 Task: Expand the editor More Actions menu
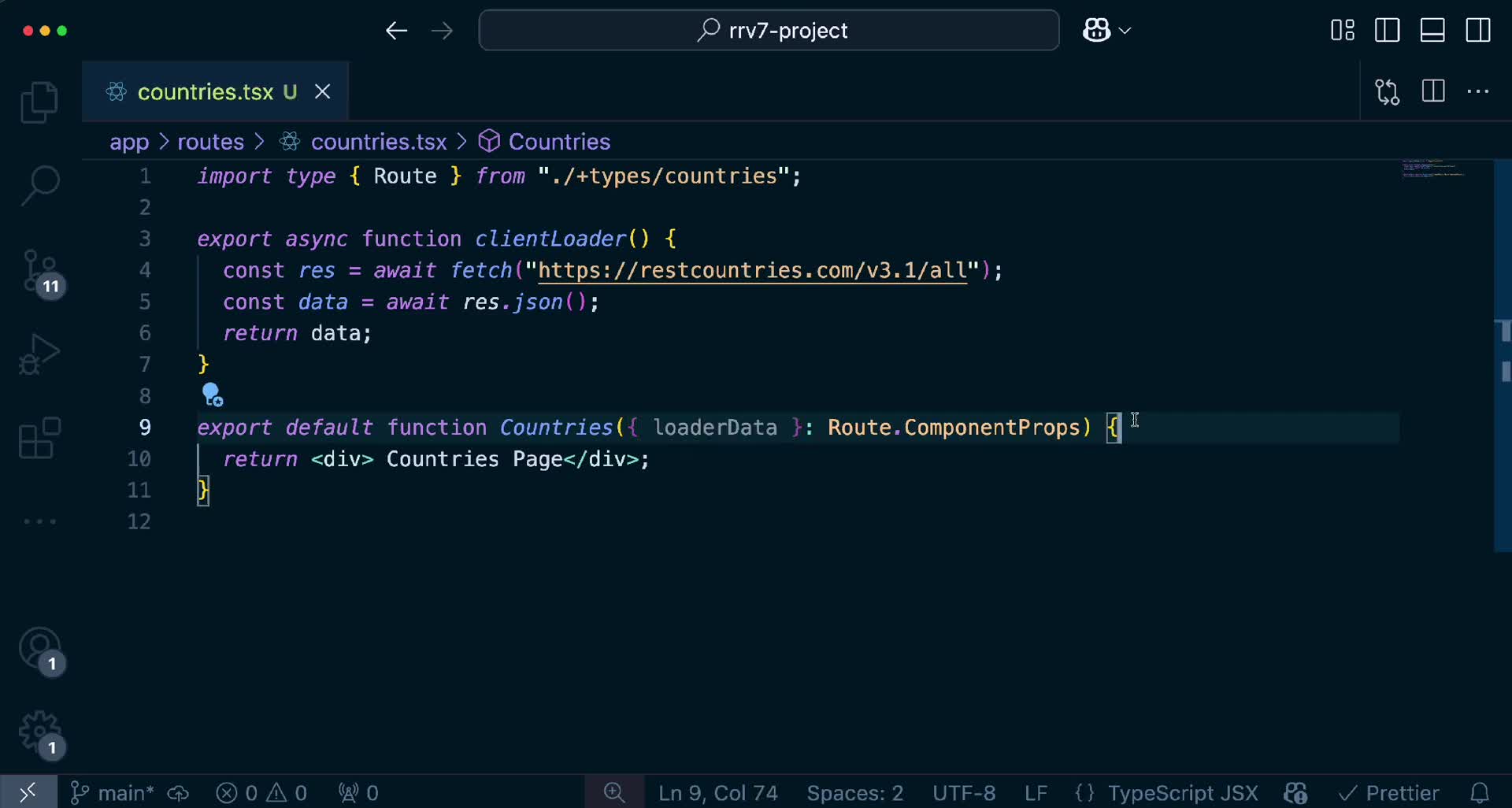click(1478, 92)
